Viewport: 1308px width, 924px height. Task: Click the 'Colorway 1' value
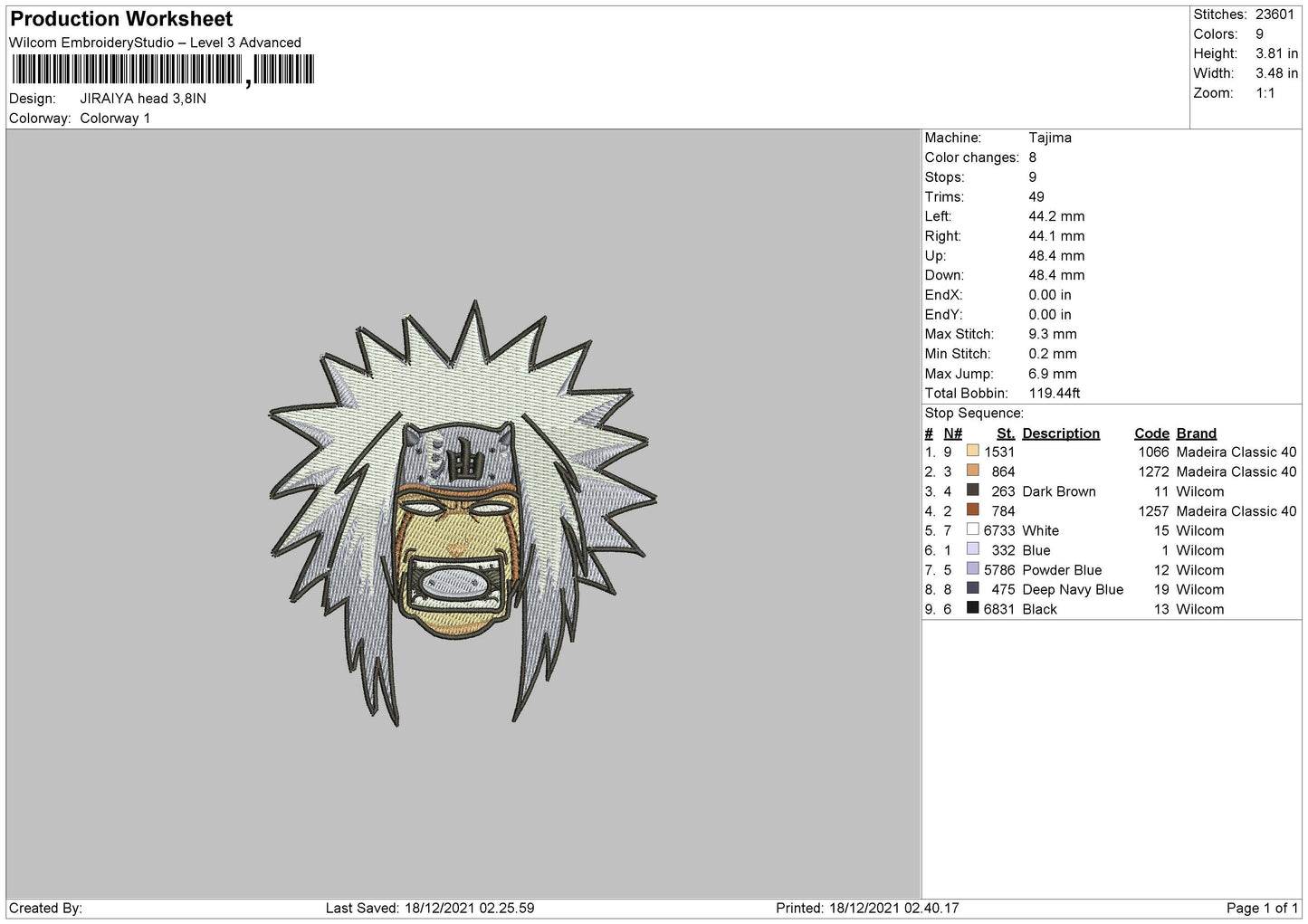click(x=115, y=119)
